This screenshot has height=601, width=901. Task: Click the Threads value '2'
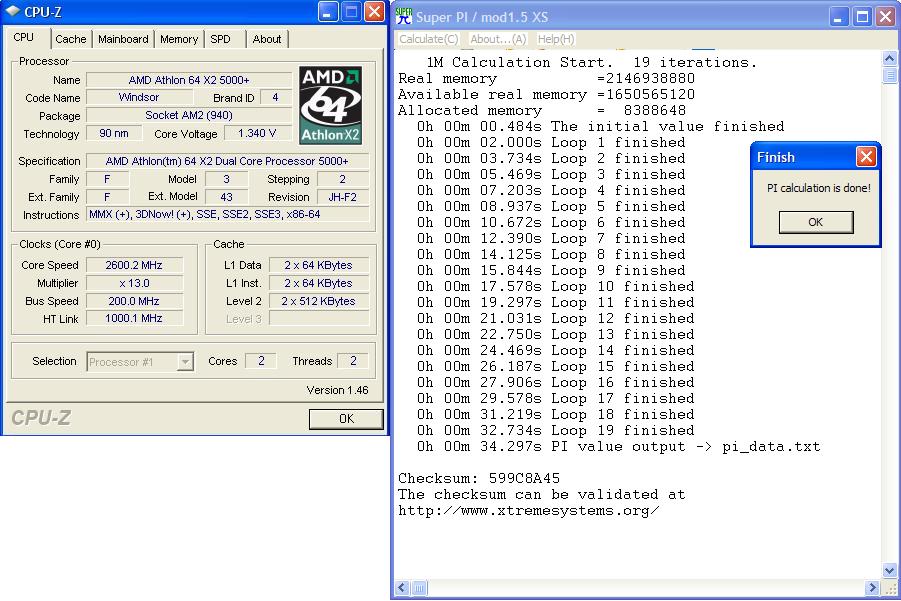tap(353, 361)
